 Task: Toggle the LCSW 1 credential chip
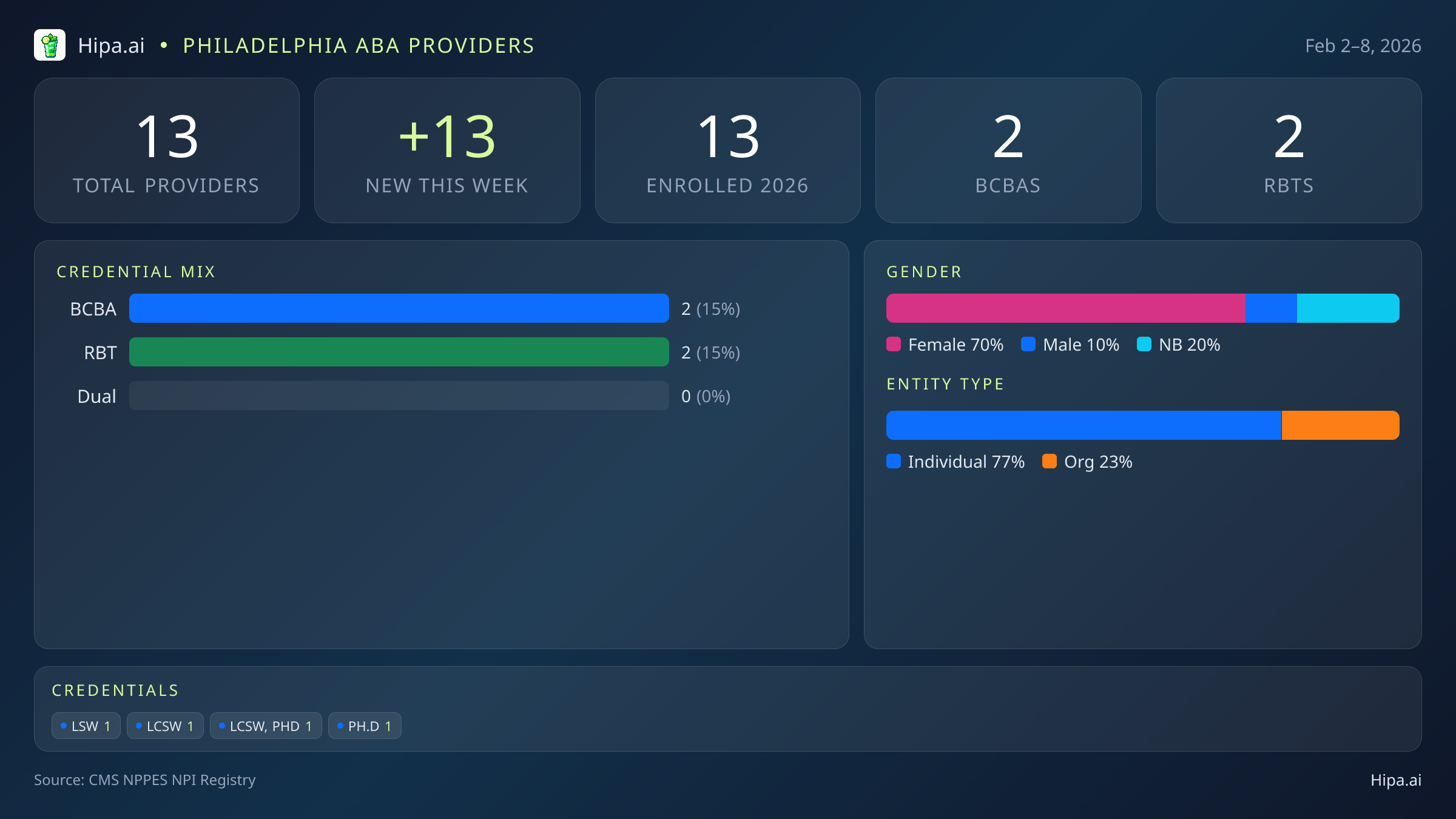[x=164, y=725]
